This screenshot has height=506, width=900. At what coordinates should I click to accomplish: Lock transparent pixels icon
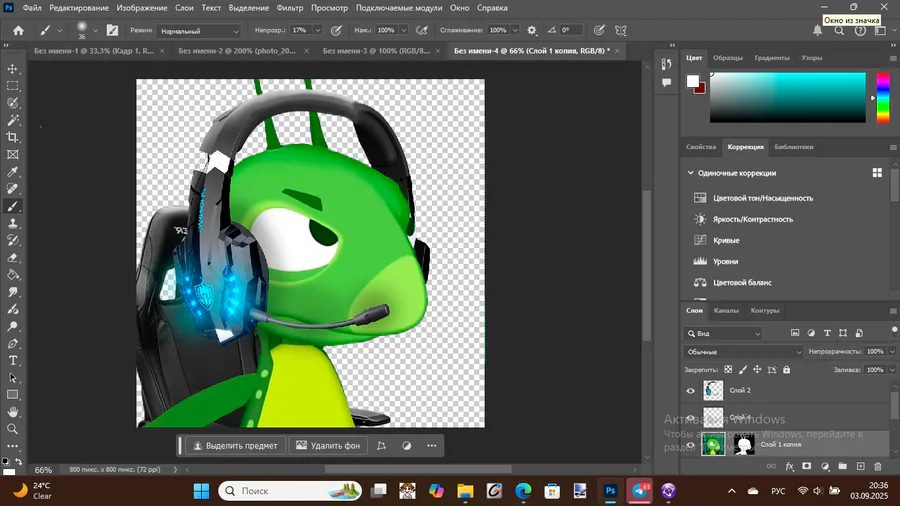pos(728,370)
